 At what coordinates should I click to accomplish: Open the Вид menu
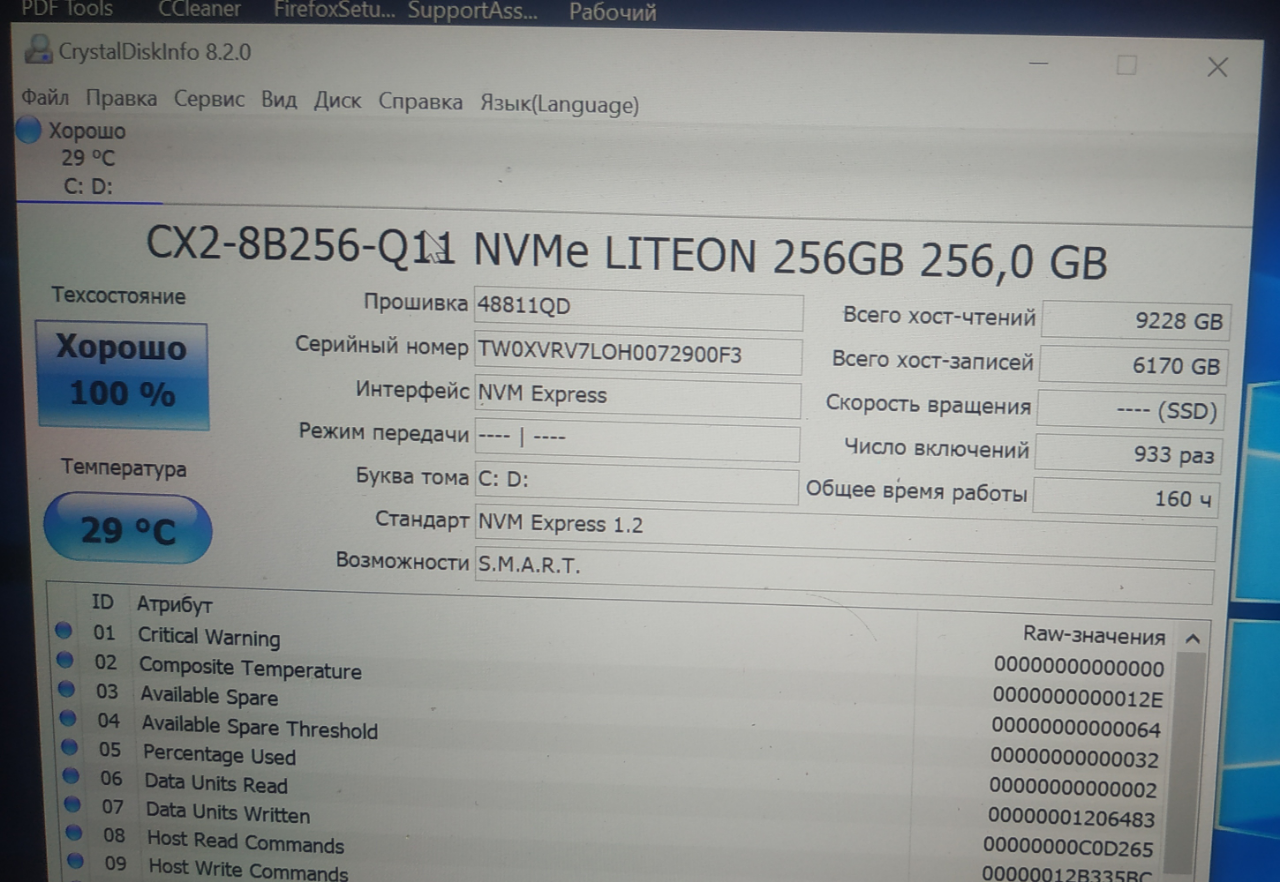[279, 100]
